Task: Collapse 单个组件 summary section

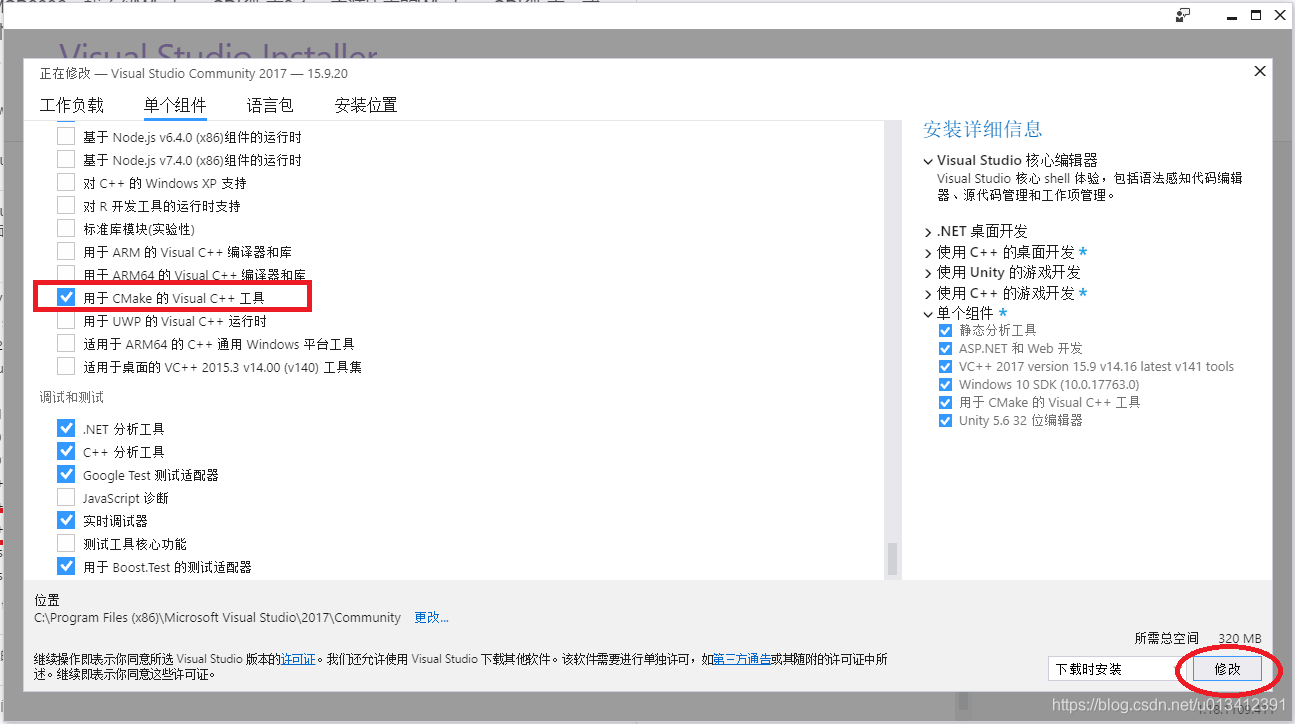Action: click(928, 314)
